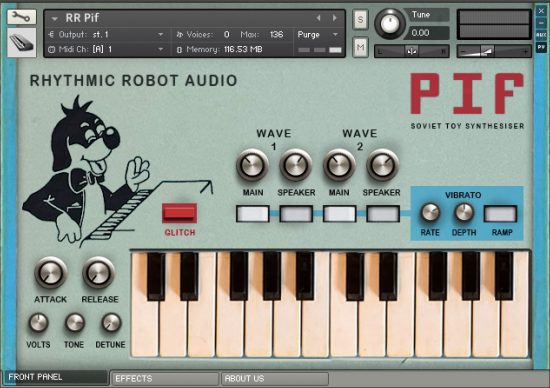This screenshot has width=550, height=388.
Task: Mute the instrument with M button
Action: (360, 47)
